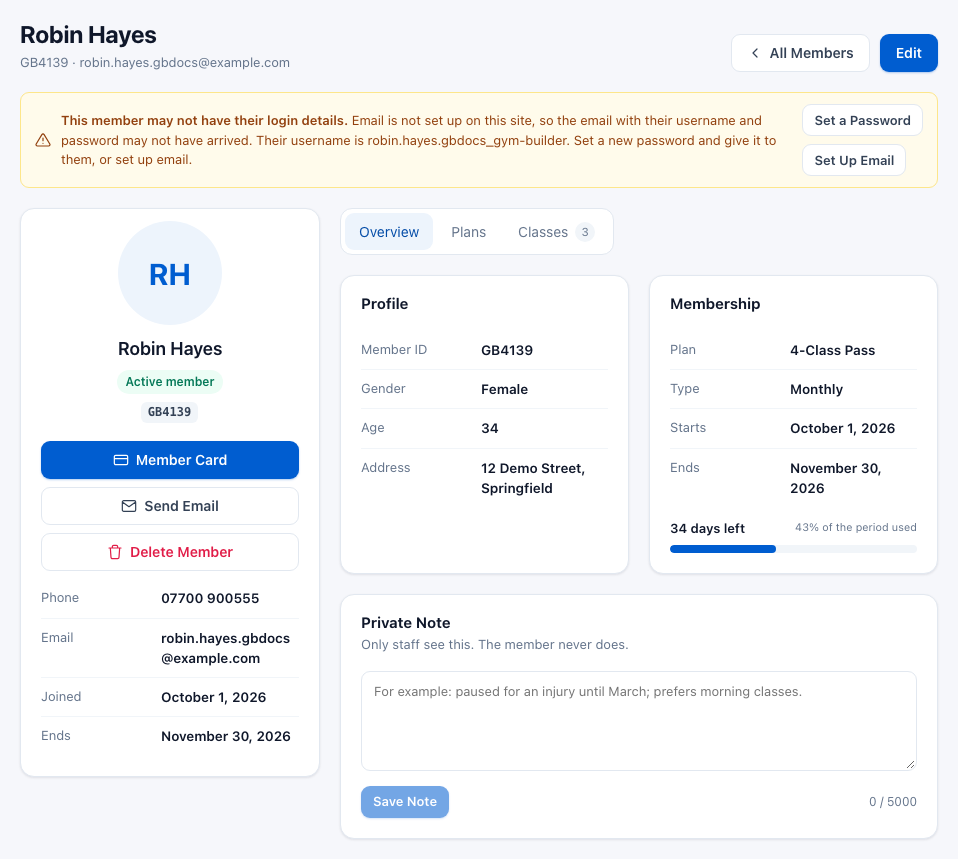Click the subtitle with ID and email
The height and width of the screenshot is (859, 958).
(155, 63)
